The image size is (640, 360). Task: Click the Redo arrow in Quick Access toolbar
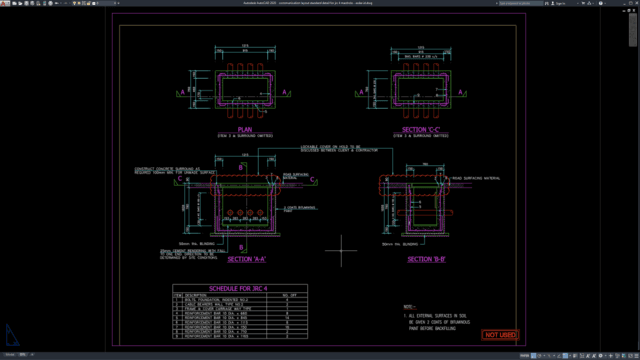(66, 3)
